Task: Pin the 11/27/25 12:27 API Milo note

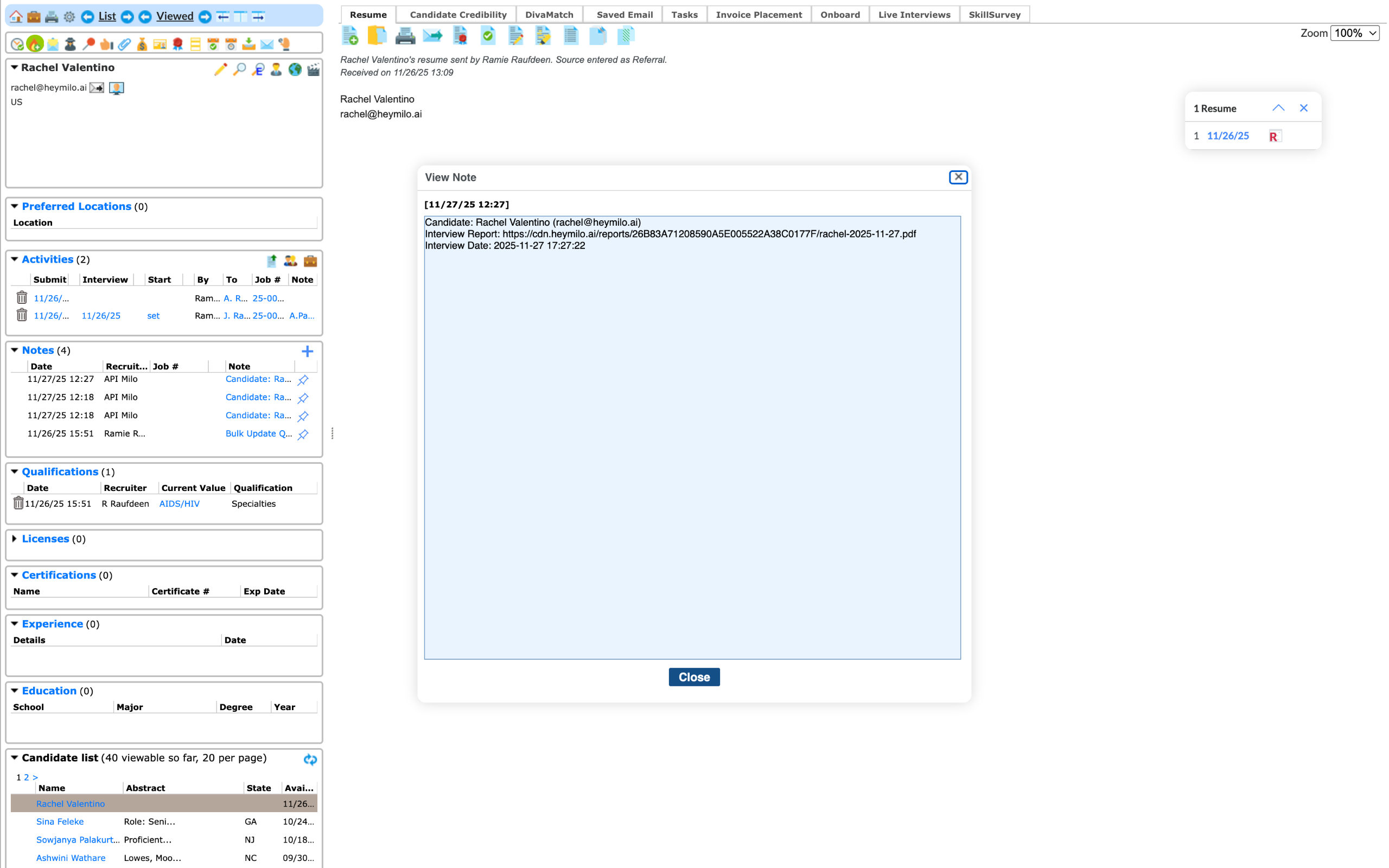Action: 303,380
